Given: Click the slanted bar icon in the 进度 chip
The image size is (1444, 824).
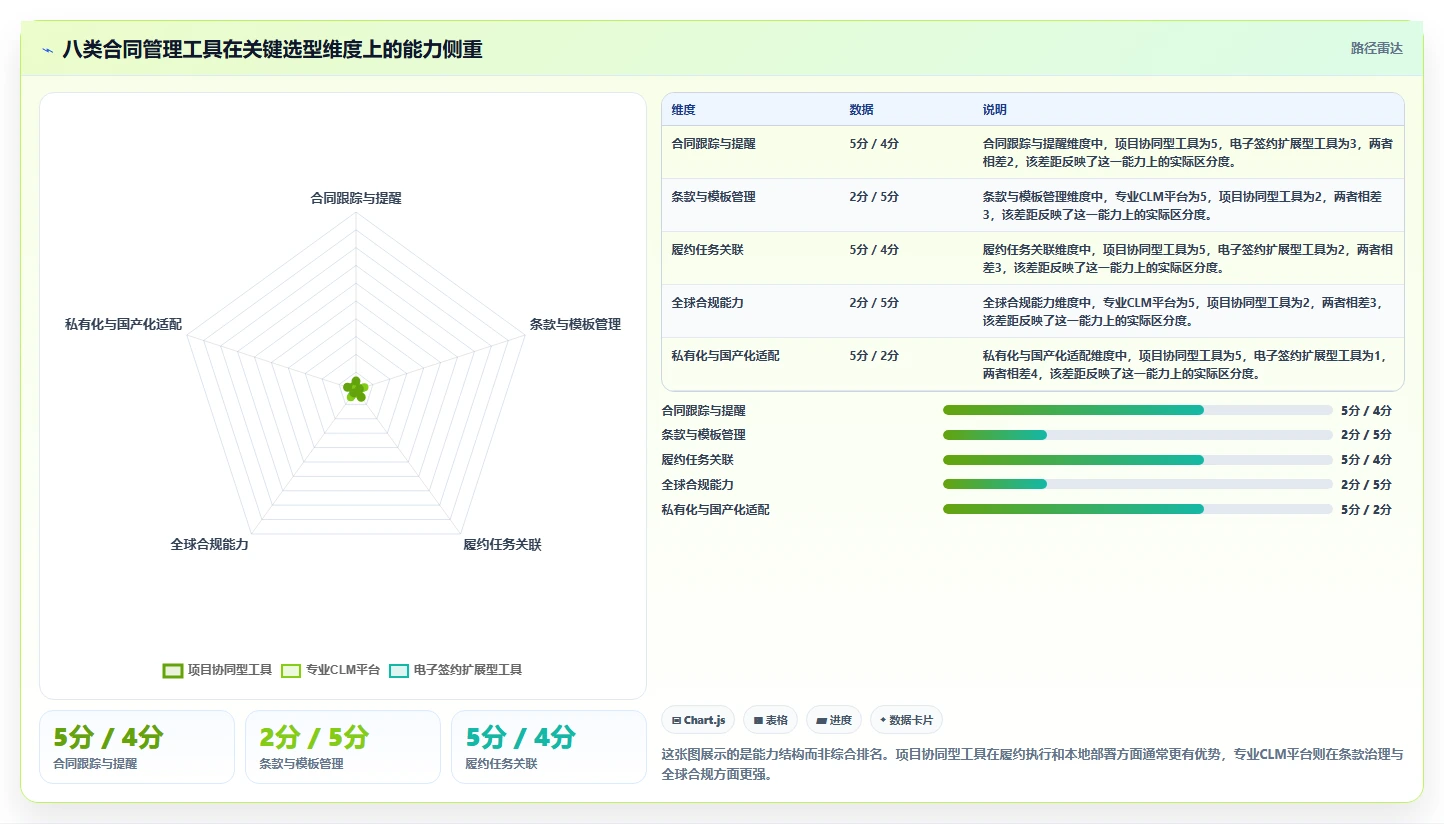Looking at the screenshot, I should (x=821, y=721).
